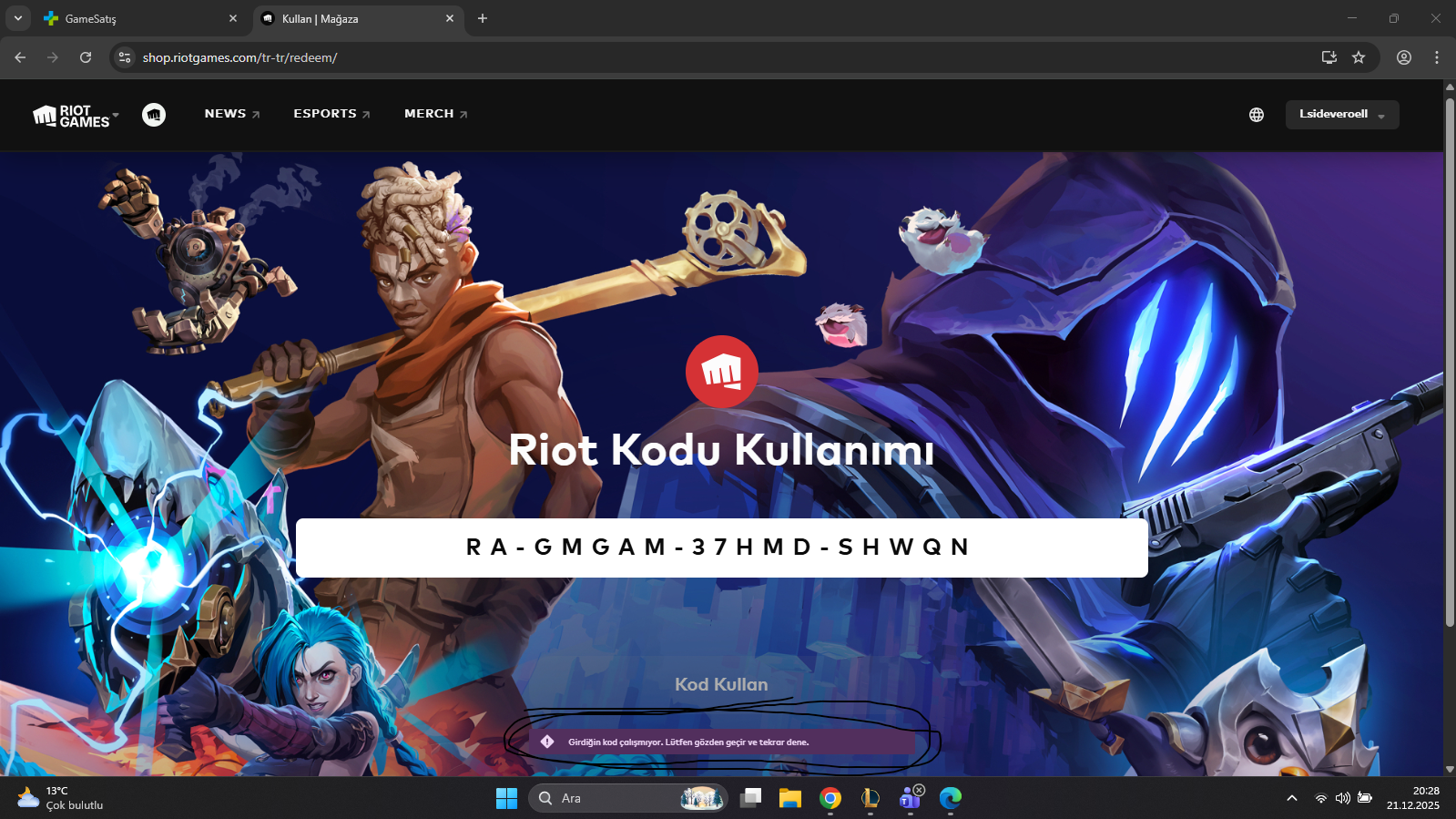Open the NEWS menu link

[x=232, y=114]
